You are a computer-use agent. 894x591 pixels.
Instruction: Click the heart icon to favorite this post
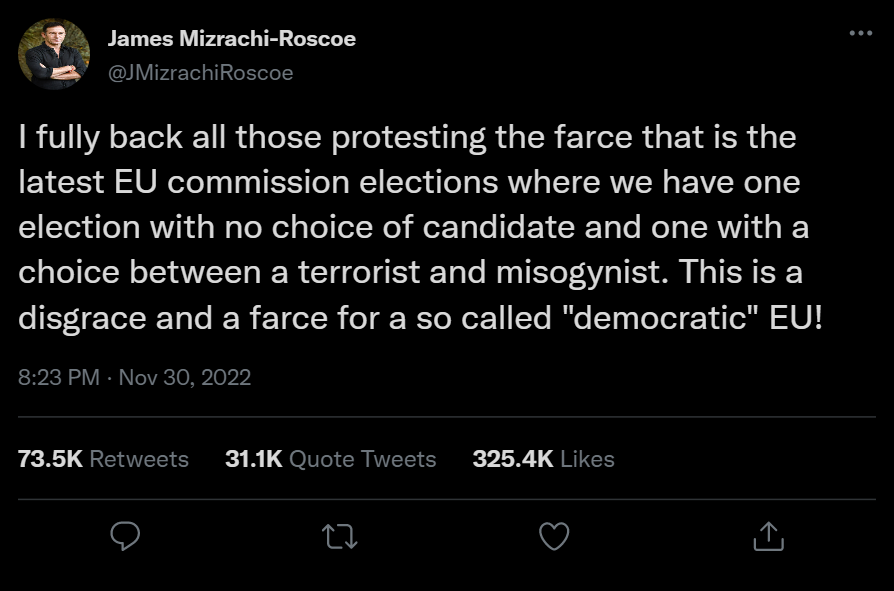[553, 537]
